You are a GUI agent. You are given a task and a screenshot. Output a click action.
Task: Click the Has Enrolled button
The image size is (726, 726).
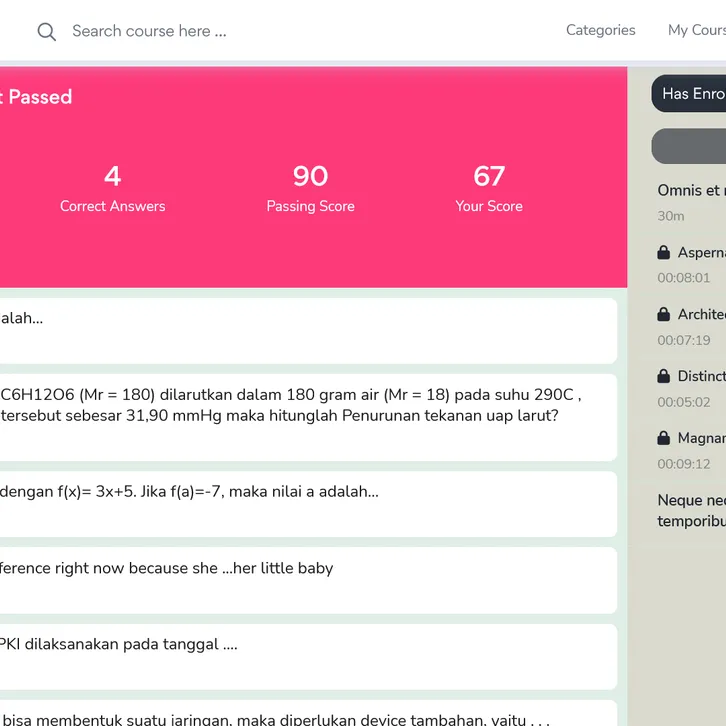(692, 94)
